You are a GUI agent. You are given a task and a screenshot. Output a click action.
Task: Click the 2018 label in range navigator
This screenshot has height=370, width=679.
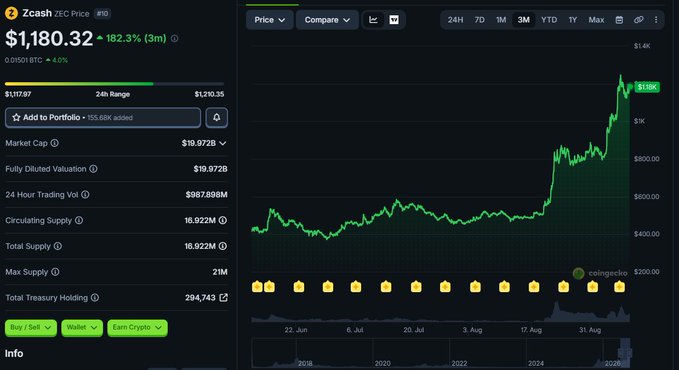(x=305, y=364)
